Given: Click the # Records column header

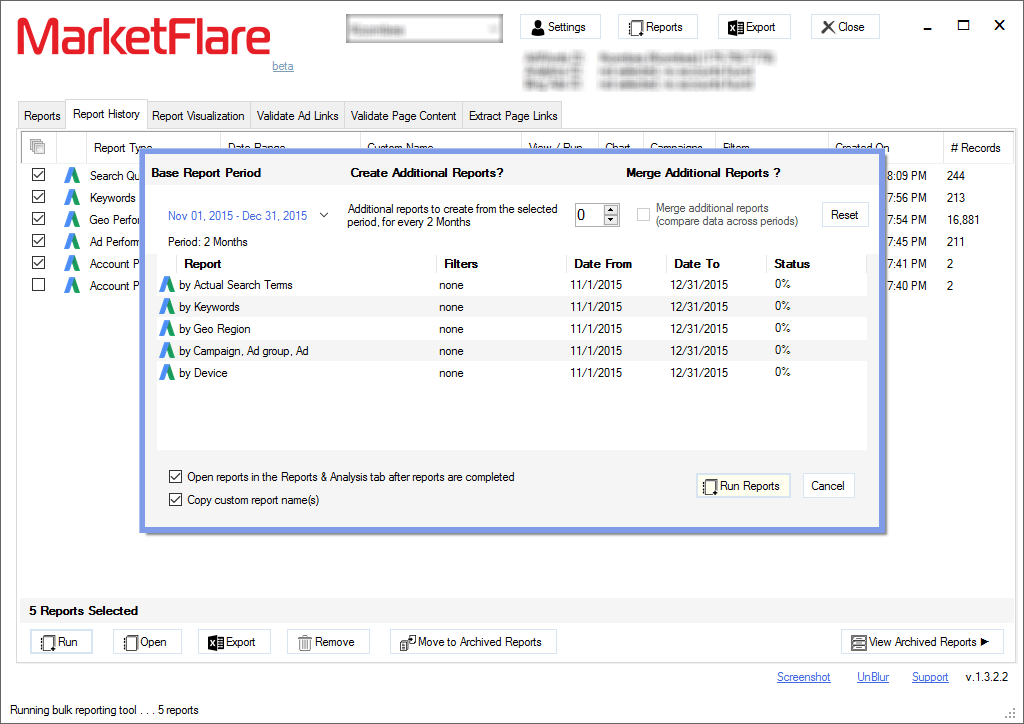Looking at the screenshot, I should 976,148.
